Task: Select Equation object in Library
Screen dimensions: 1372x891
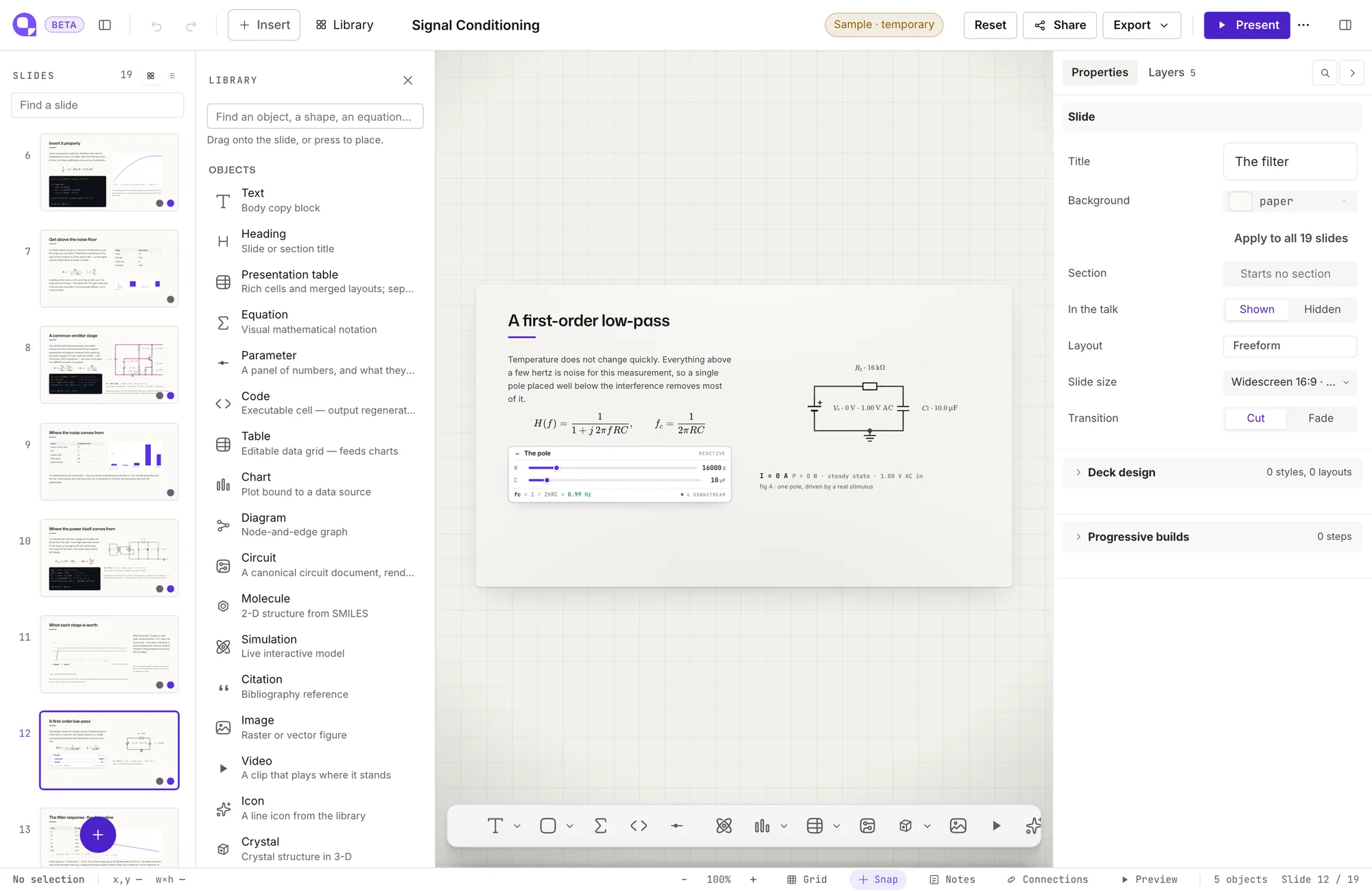Action: [316, 322]
